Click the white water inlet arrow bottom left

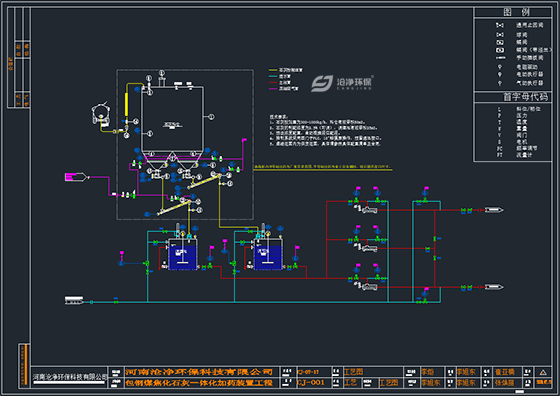pyautogui.click(x=75, y=301)
